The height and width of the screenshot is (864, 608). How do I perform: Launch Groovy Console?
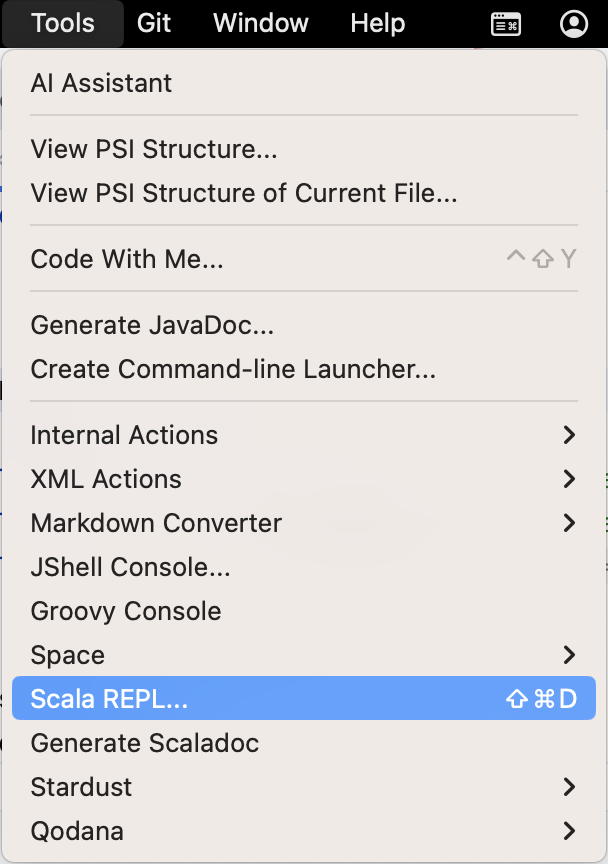(x=125, y=611)
